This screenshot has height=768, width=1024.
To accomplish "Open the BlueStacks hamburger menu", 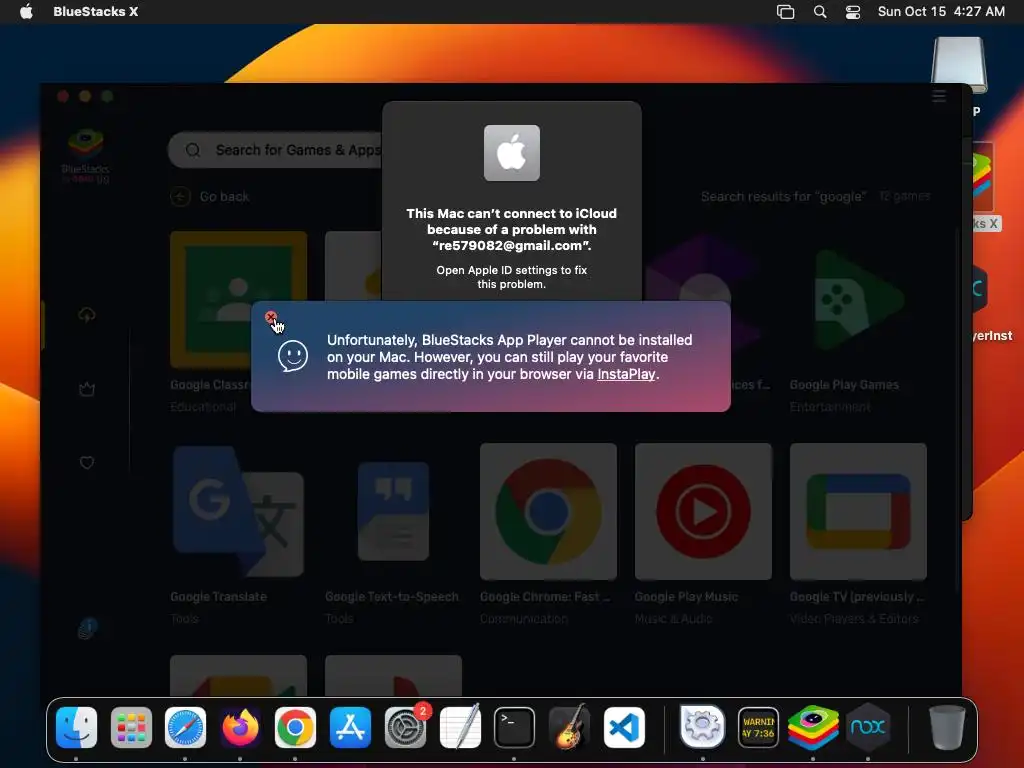I will [939, 97].
